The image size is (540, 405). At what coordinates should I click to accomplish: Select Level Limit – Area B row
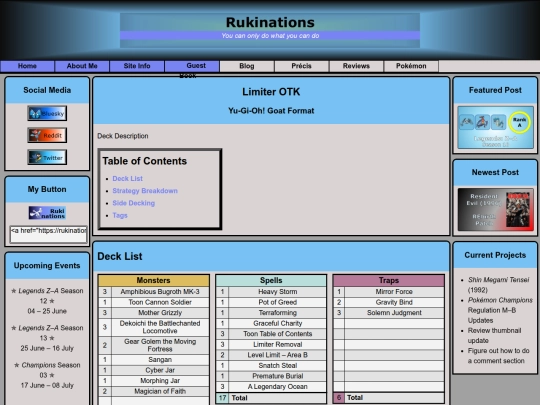point(271,355)
